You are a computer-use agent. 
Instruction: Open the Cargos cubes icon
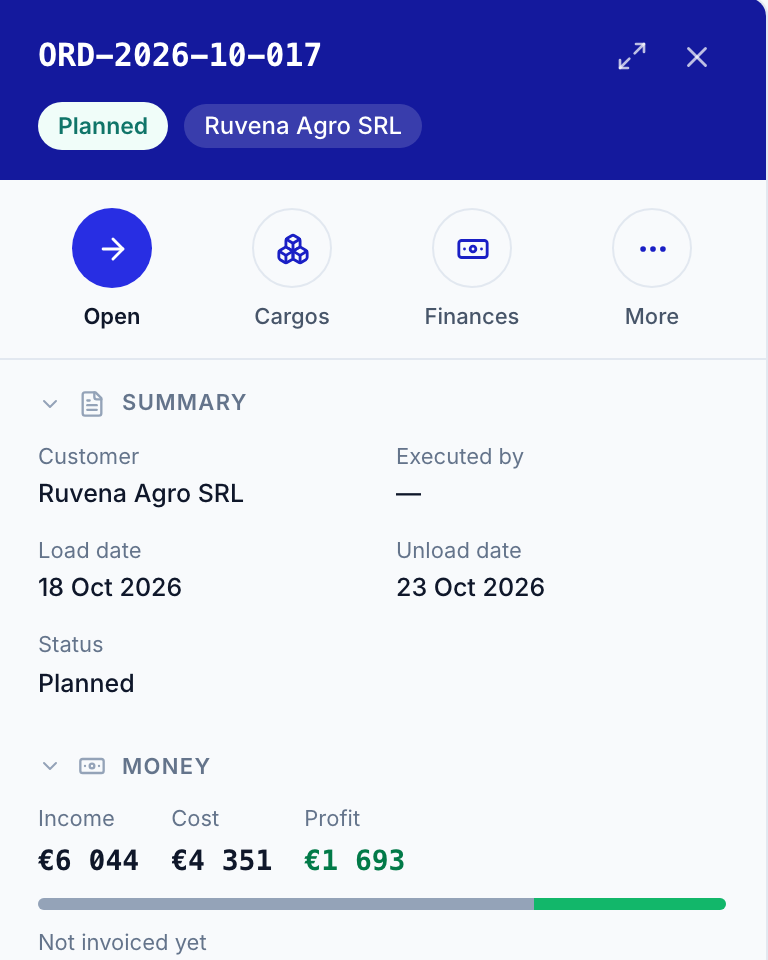click(292, 248)
